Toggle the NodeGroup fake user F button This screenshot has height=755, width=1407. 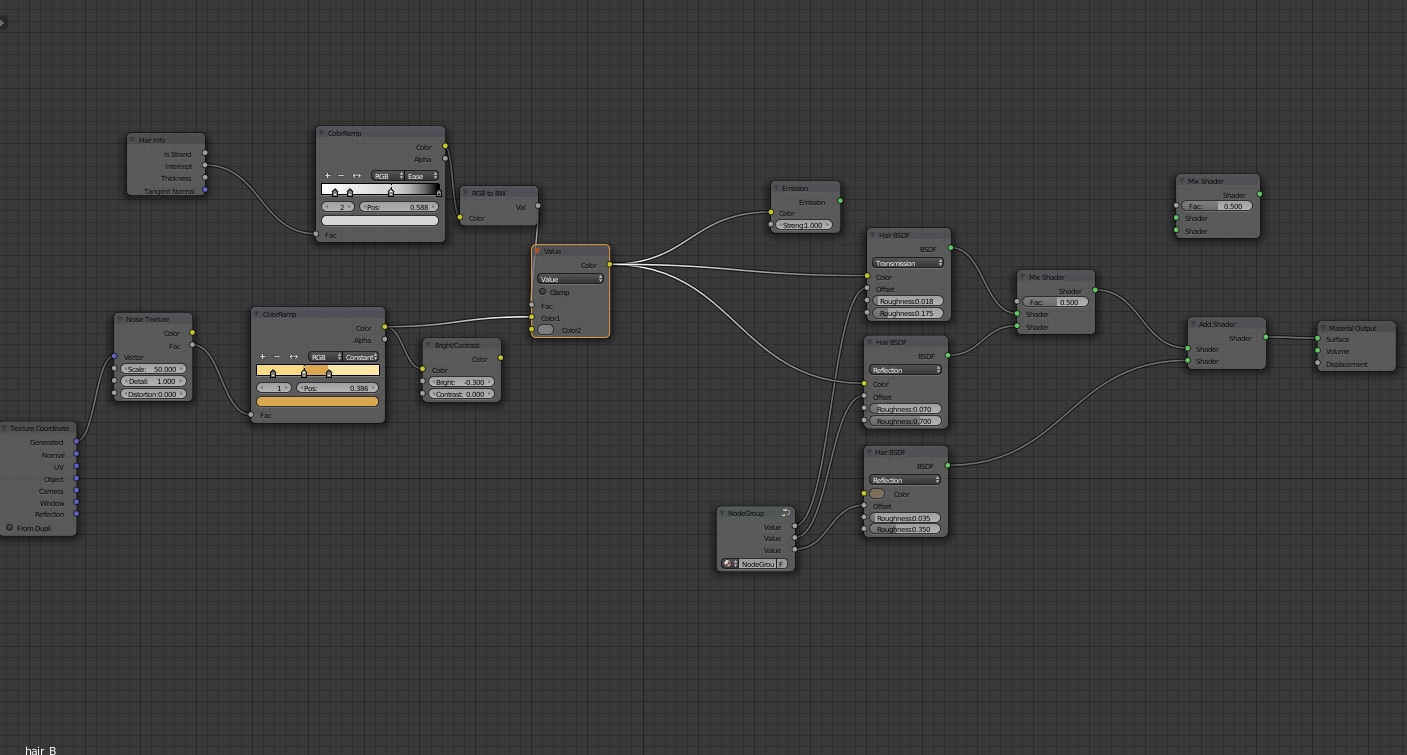coord(782,564)
